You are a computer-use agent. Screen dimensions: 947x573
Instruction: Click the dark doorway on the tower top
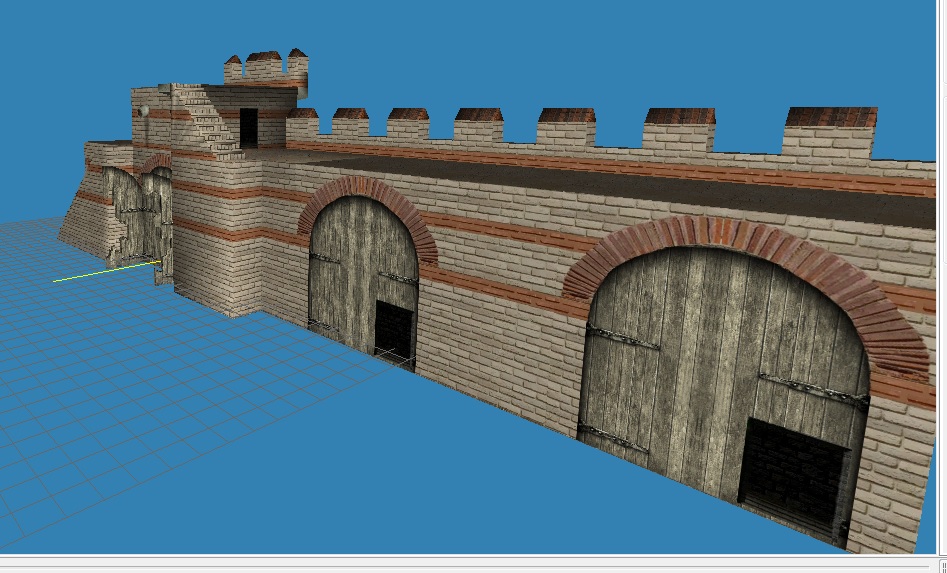tap(248, 128)
